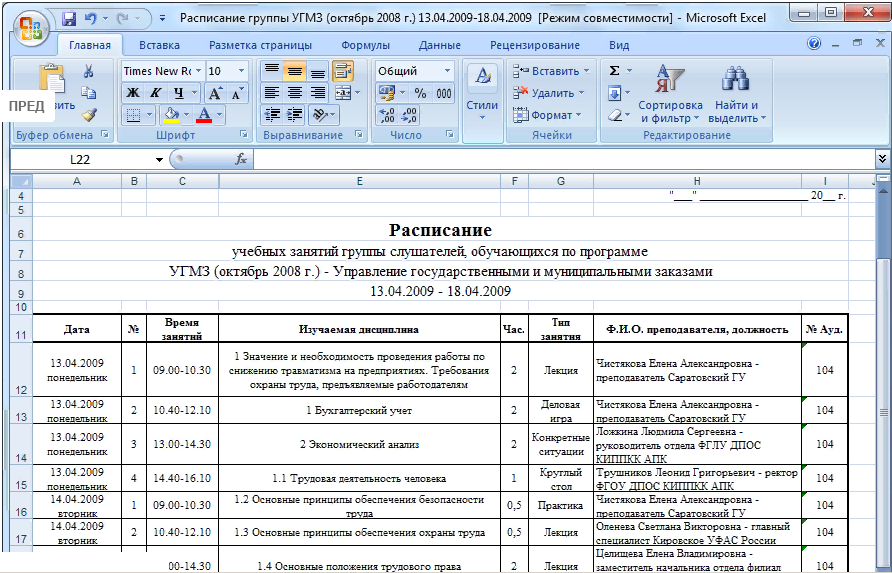Open the font name Times New Roman dropdown

tap(198, 71)
